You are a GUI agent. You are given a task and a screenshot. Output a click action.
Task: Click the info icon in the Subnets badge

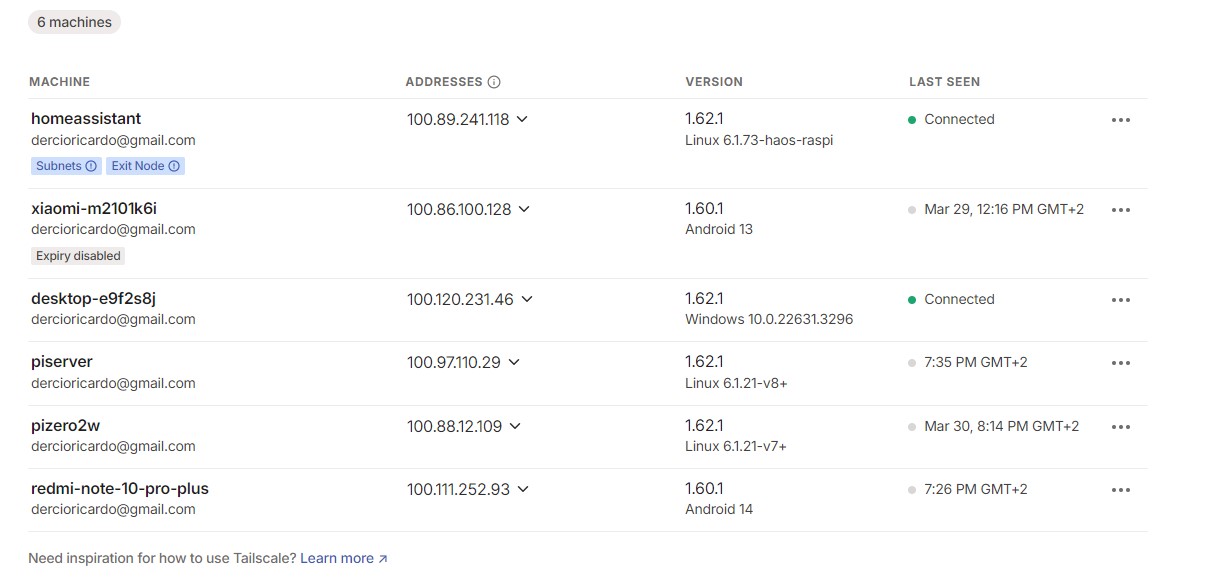click(92, 166)
